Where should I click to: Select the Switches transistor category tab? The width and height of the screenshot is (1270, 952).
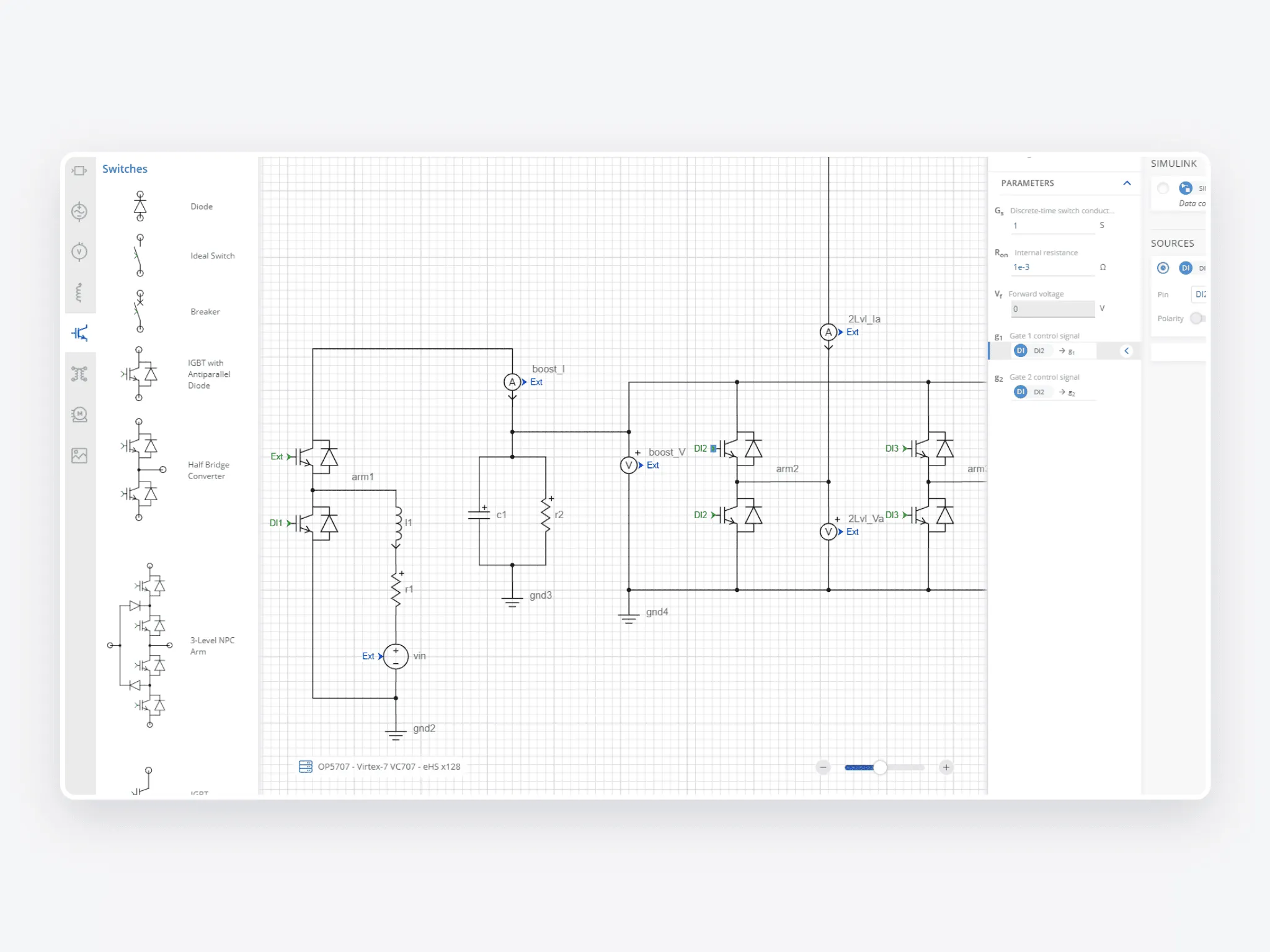click(x=79, y=333)
